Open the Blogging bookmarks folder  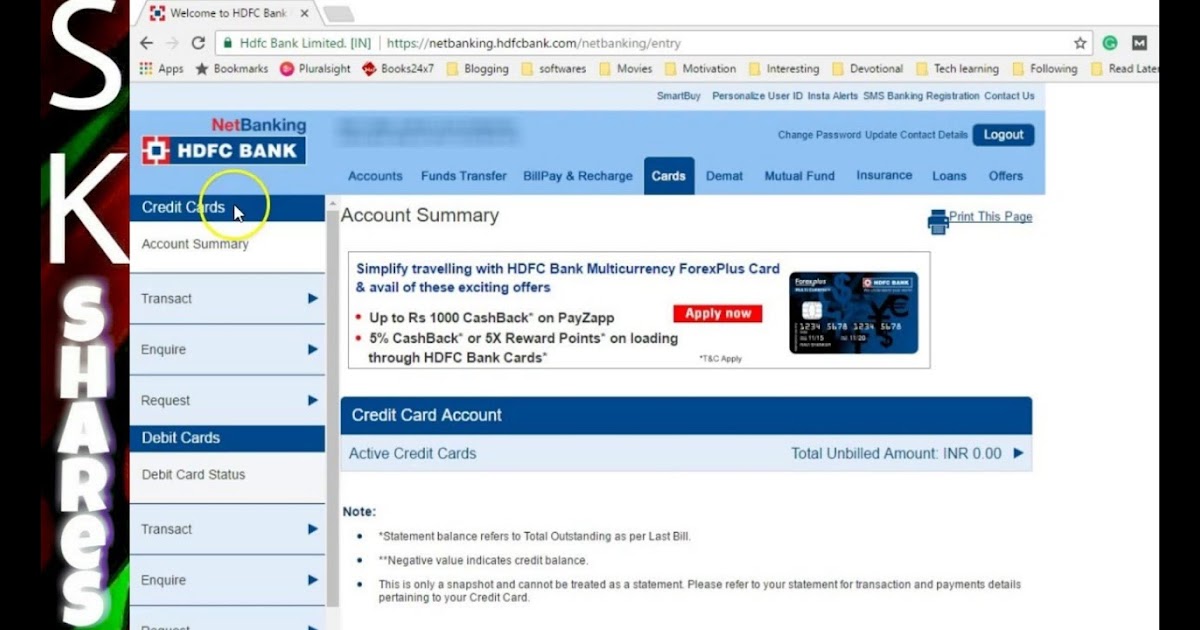click(477, 69)
